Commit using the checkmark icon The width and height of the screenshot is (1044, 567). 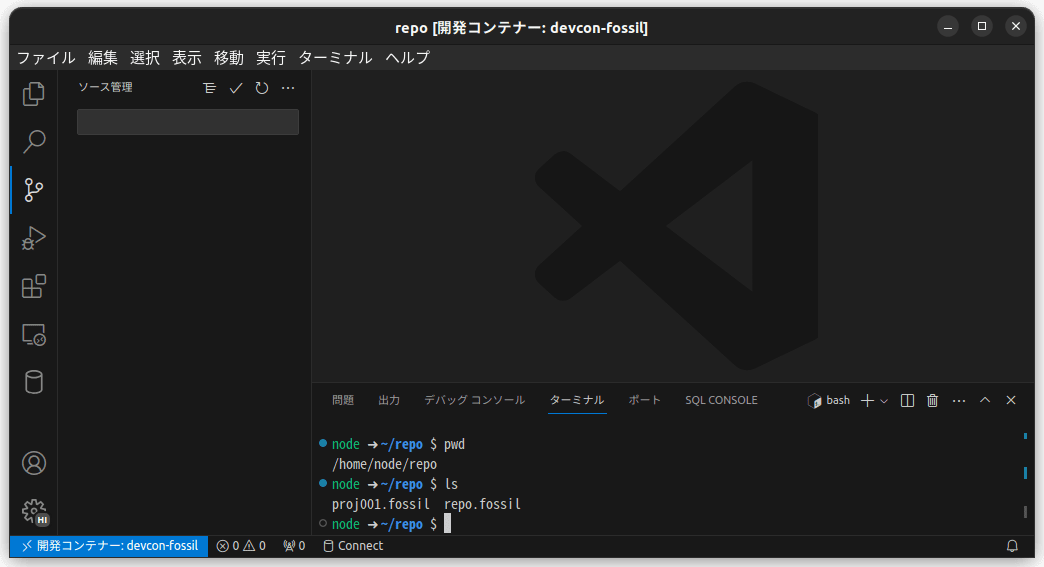click(x=236, y=88)
